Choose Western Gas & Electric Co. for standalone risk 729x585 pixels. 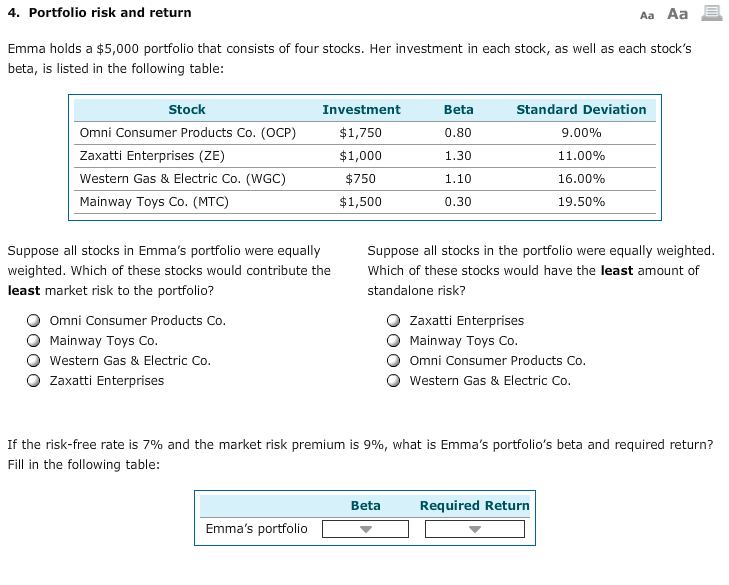393,381
